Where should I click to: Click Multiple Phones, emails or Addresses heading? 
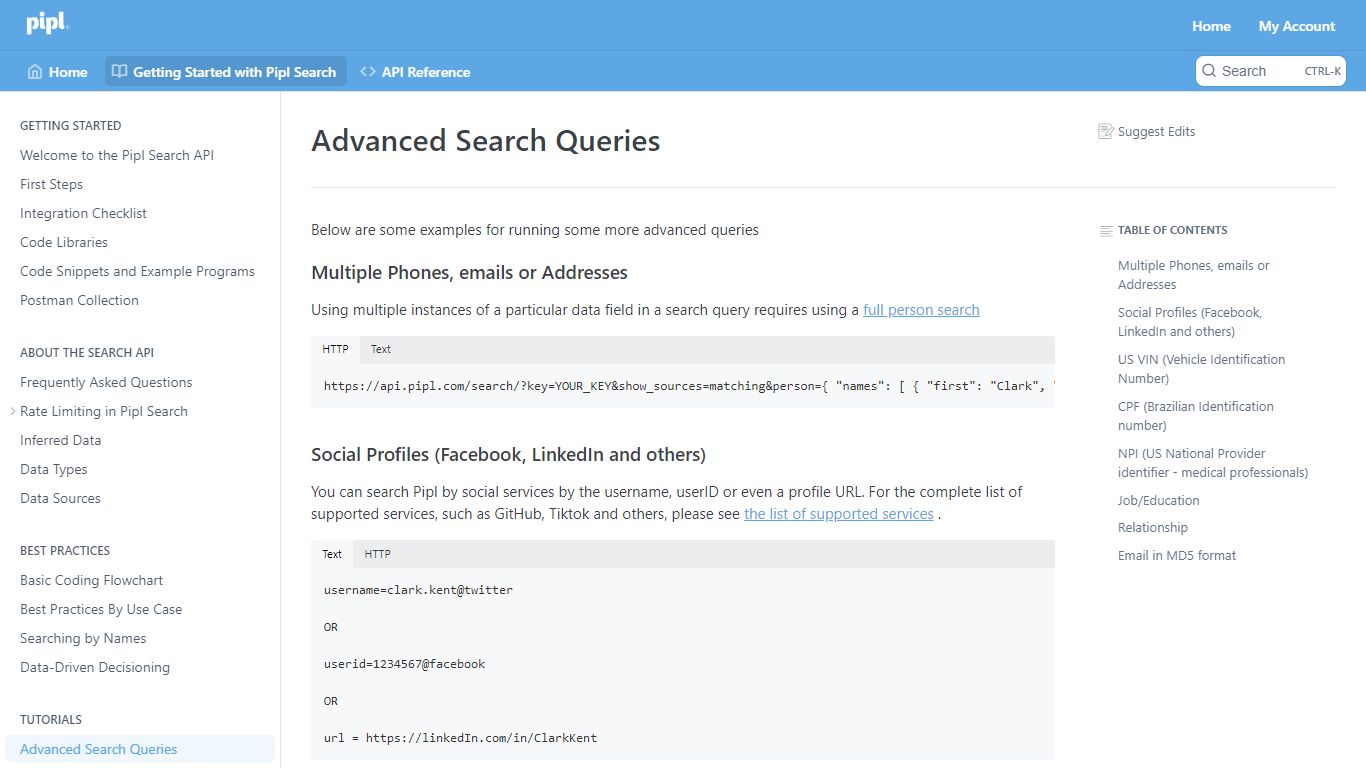click(469, 273)
